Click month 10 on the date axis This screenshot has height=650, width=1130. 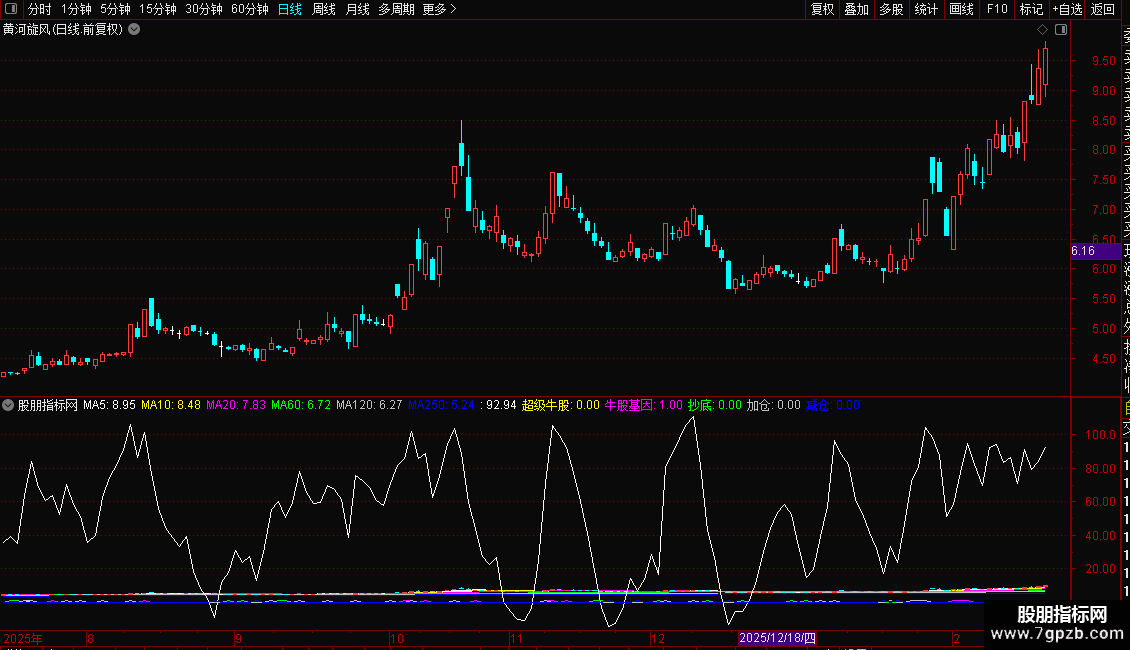[x=396, y=638]
